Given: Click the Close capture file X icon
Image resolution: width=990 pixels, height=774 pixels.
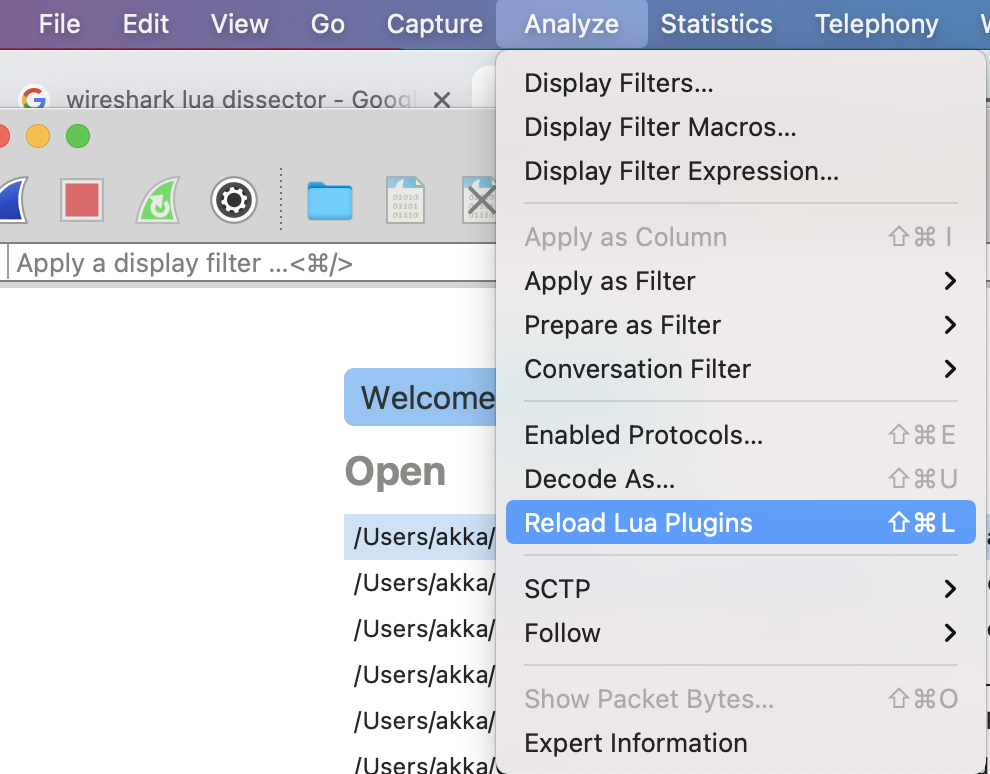Looking at the screenshot, I should pos(478,201).
